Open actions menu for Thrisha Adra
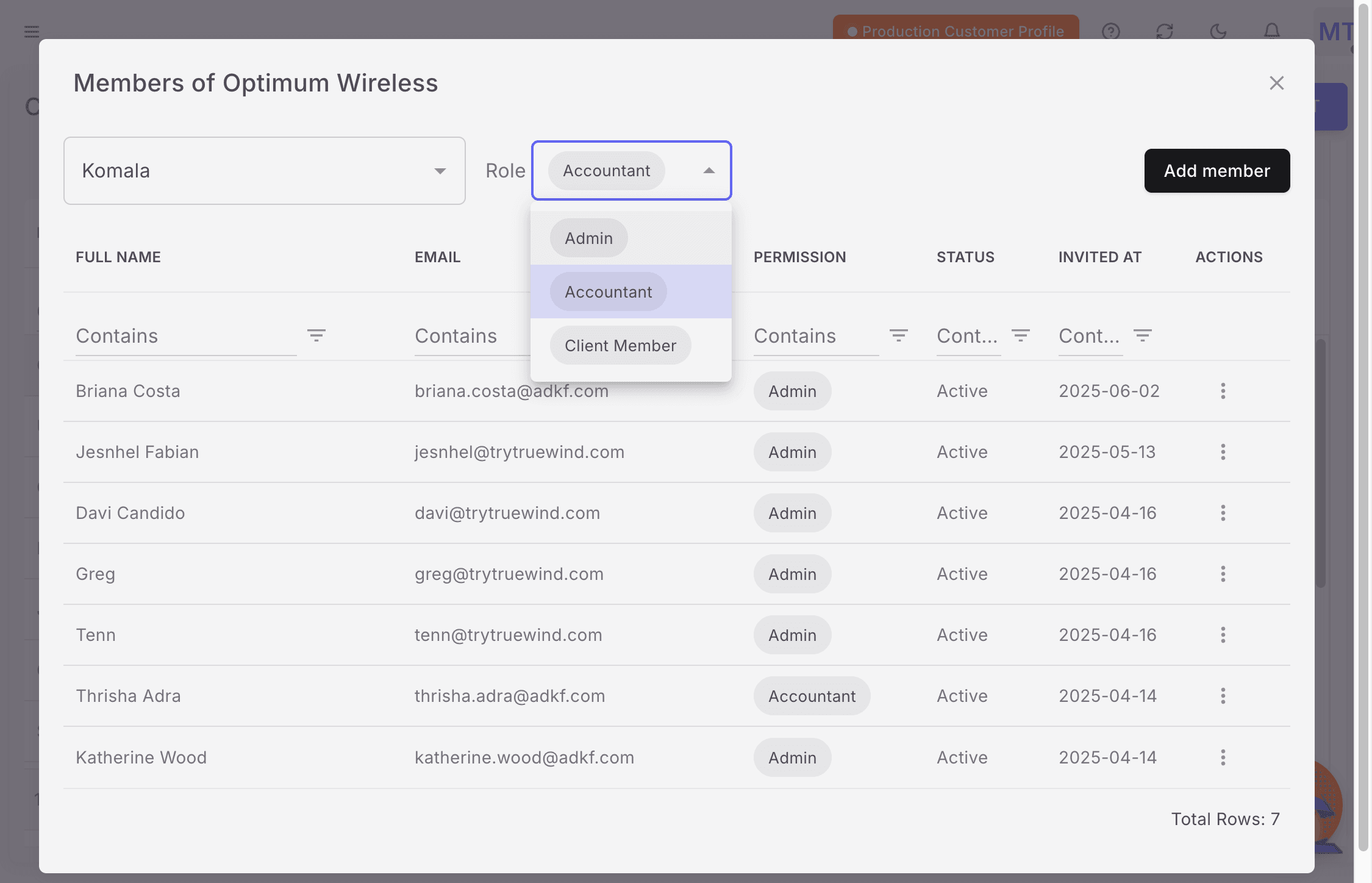1372x883 pixels. pos(1223,696)
